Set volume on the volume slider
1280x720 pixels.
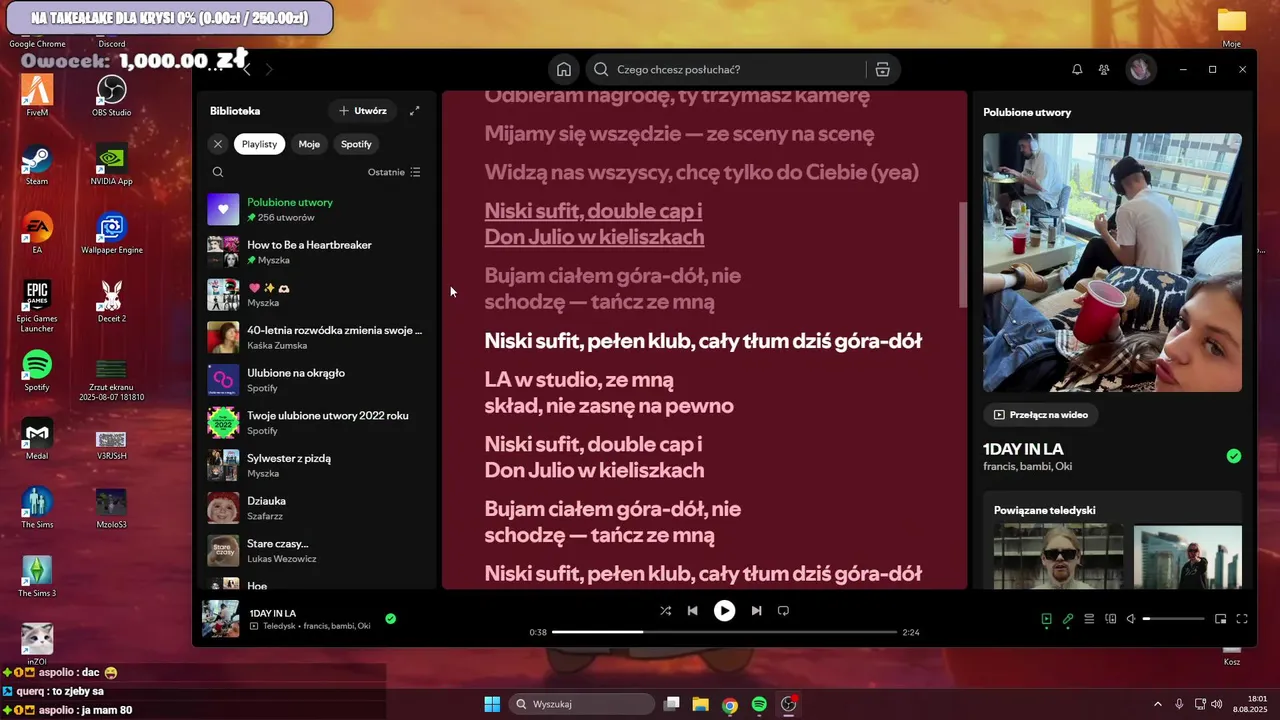(x=1174, y=619)
